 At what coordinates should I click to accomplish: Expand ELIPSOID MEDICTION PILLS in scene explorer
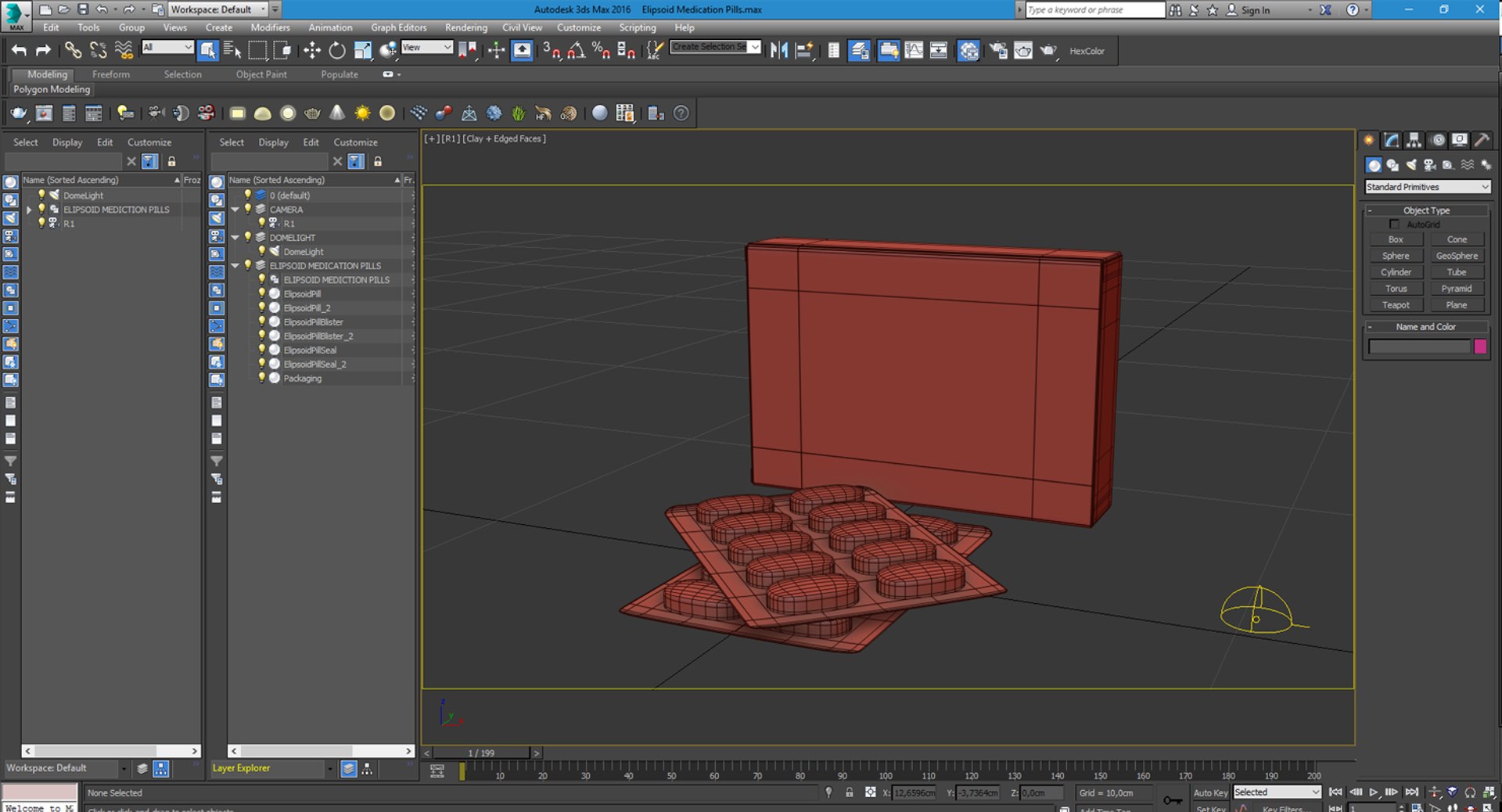point(29,210)
